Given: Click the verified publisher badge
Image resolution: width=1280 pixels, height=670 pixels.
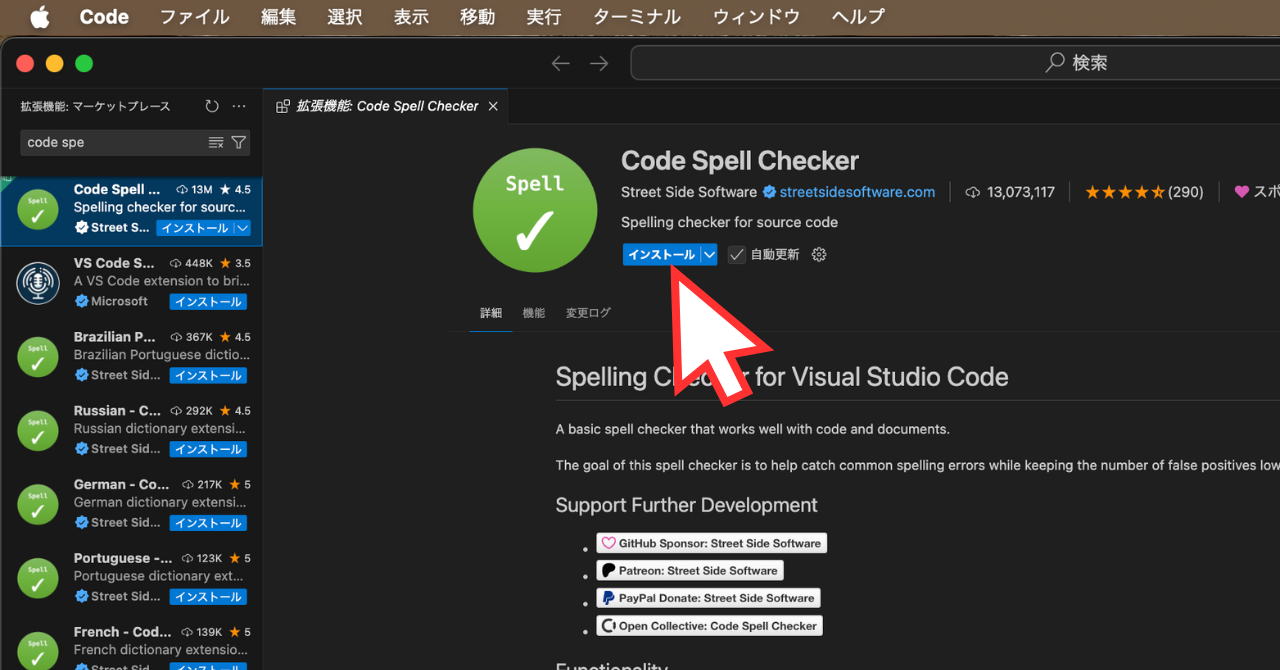Looking at the screenshot, I should pyautogui.click(x=769, y=192).
